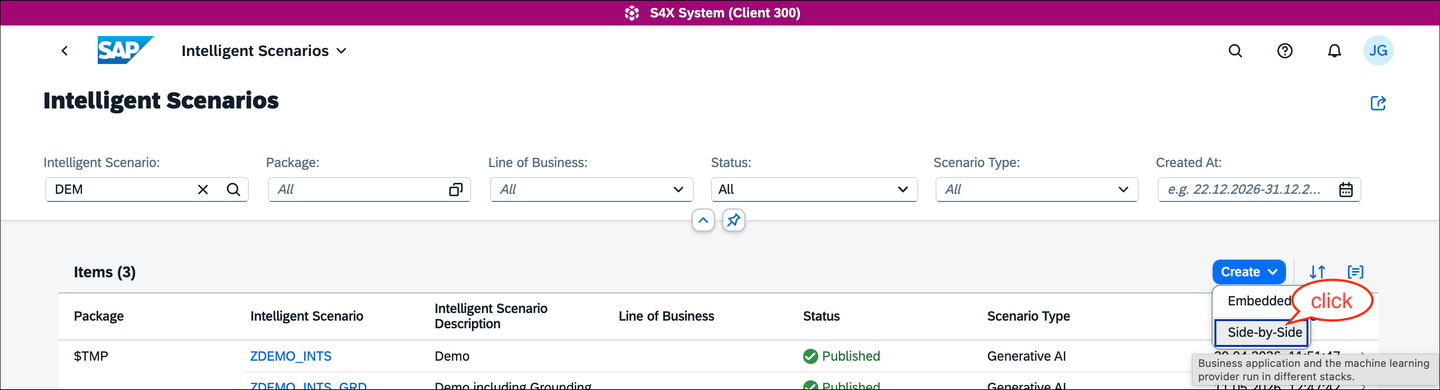Click search icon in Intelligent Scenario field
This screenshot has height=390, width=1440.
click(233, 189)
